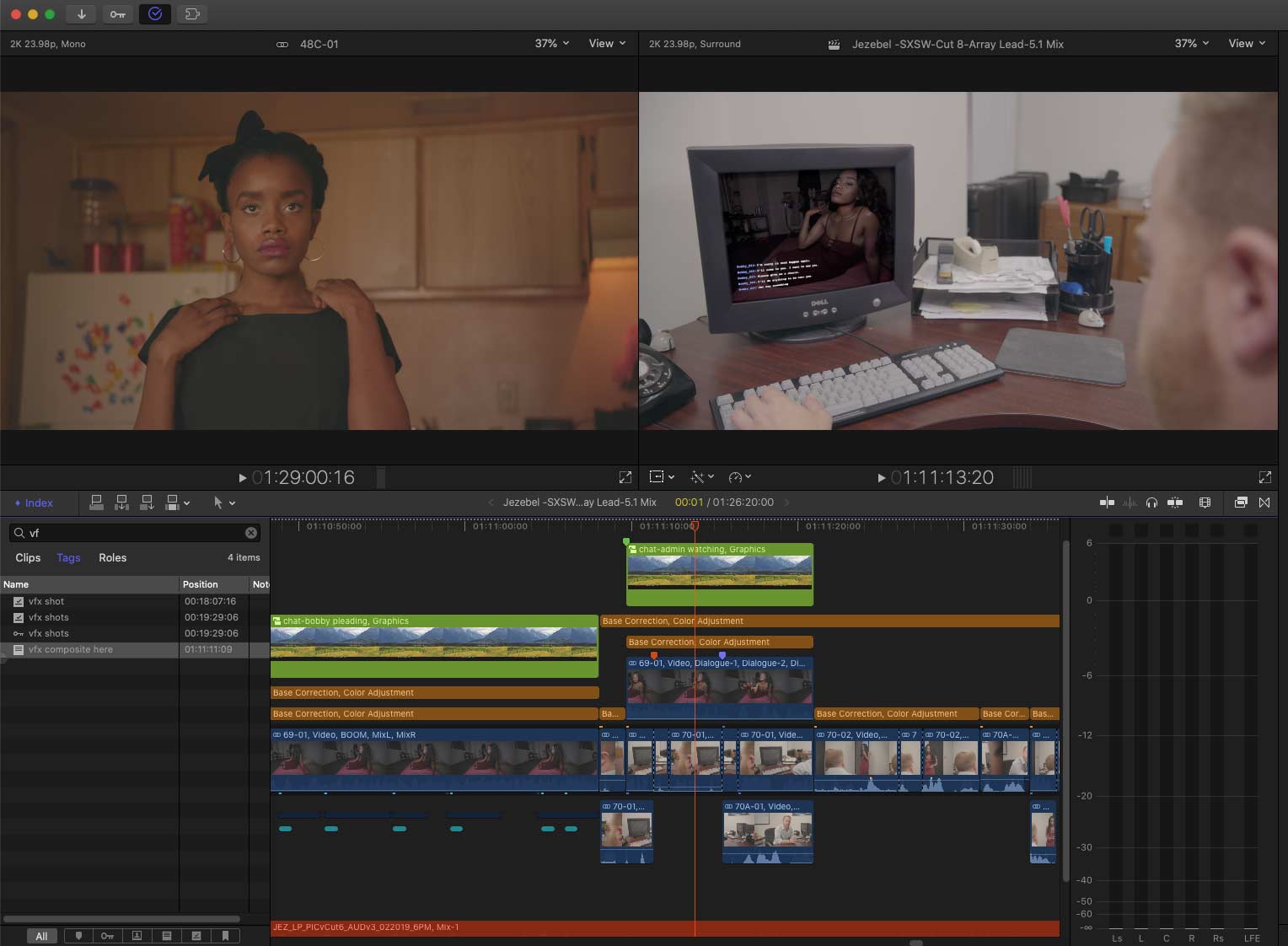Click the import media arrow icon
This screenshot has width=1288, height=946.
(x=82, y=14)
